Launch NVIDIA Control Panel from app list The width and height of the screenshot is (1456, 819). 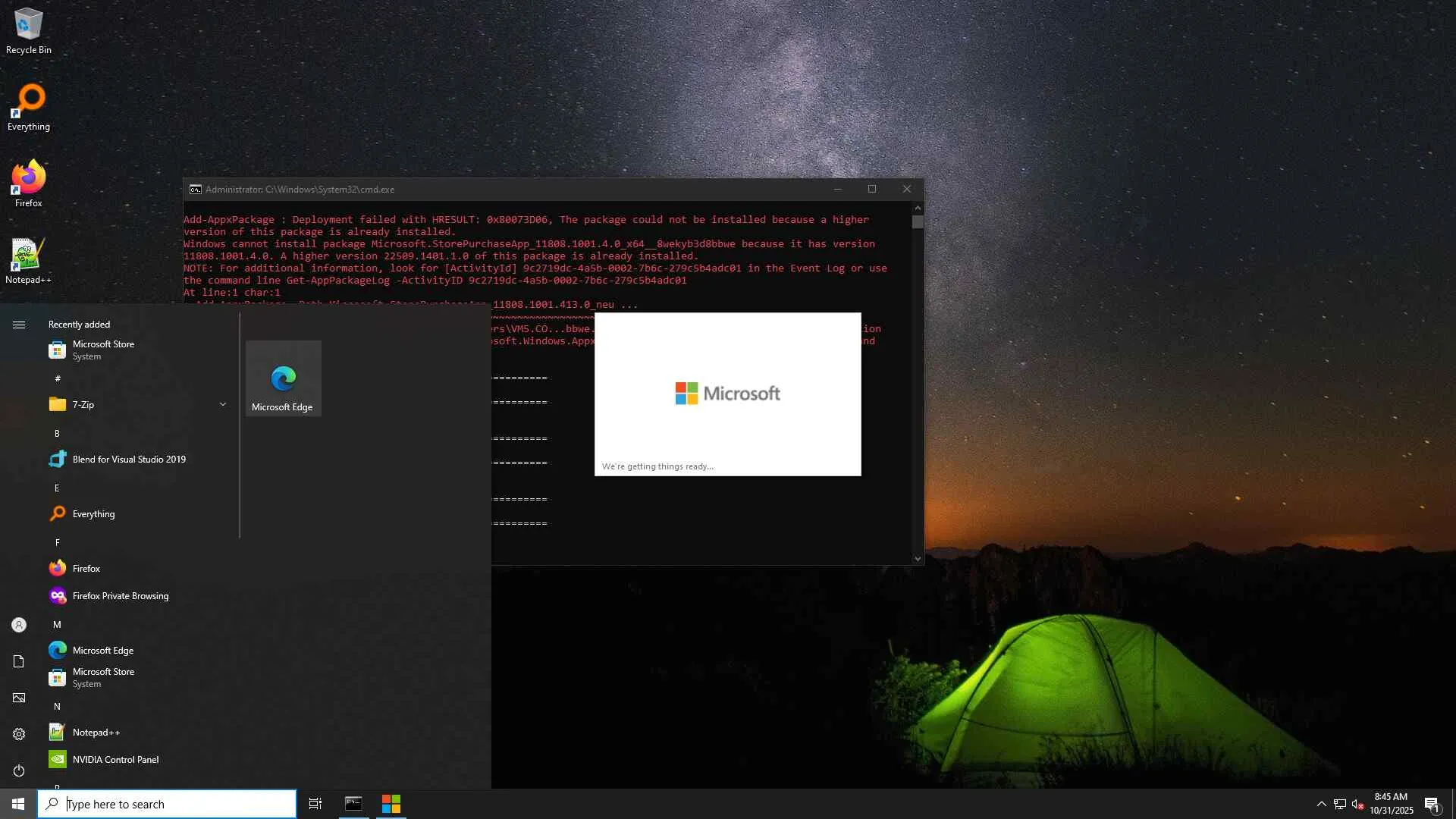115,759
